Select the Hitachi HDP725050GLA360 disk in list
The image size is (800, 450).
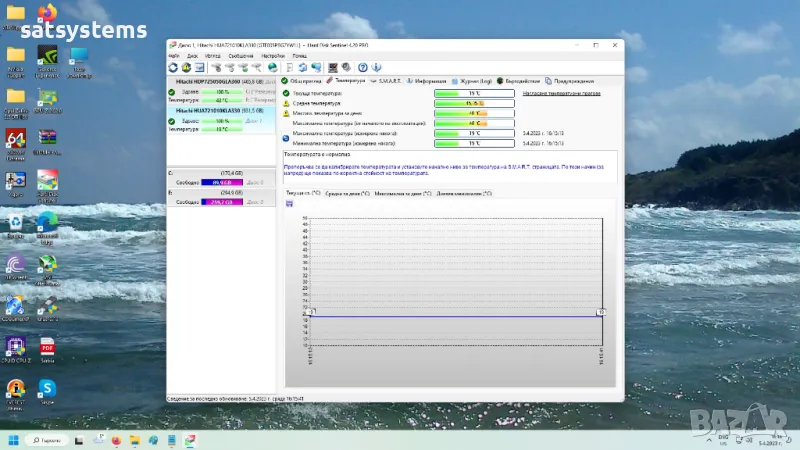pyautogui.click(x=208, y=80)
